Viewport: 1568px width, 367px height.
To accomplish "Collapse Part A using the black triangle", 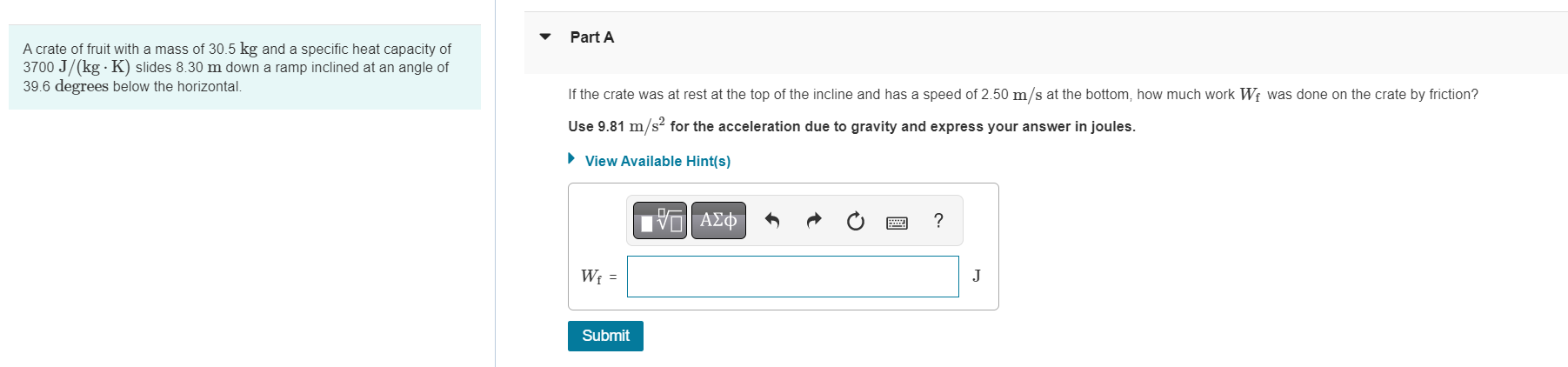I will (545, 37).
